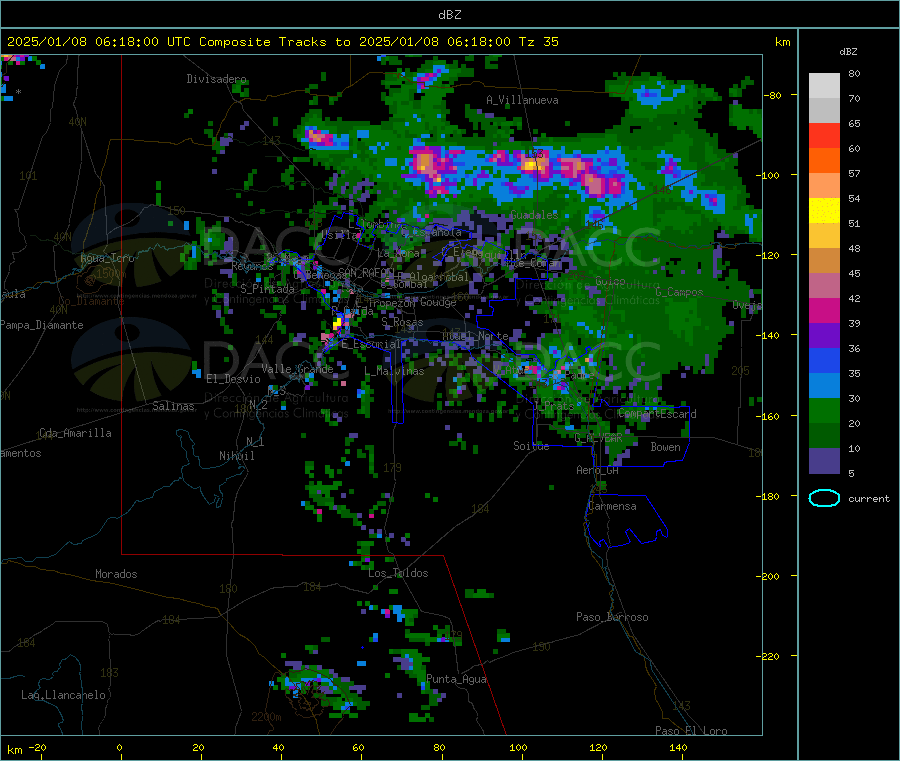Click the '80' value at legend top
Viewport: 900px width, 761px height.
click(x=854, y=73)
